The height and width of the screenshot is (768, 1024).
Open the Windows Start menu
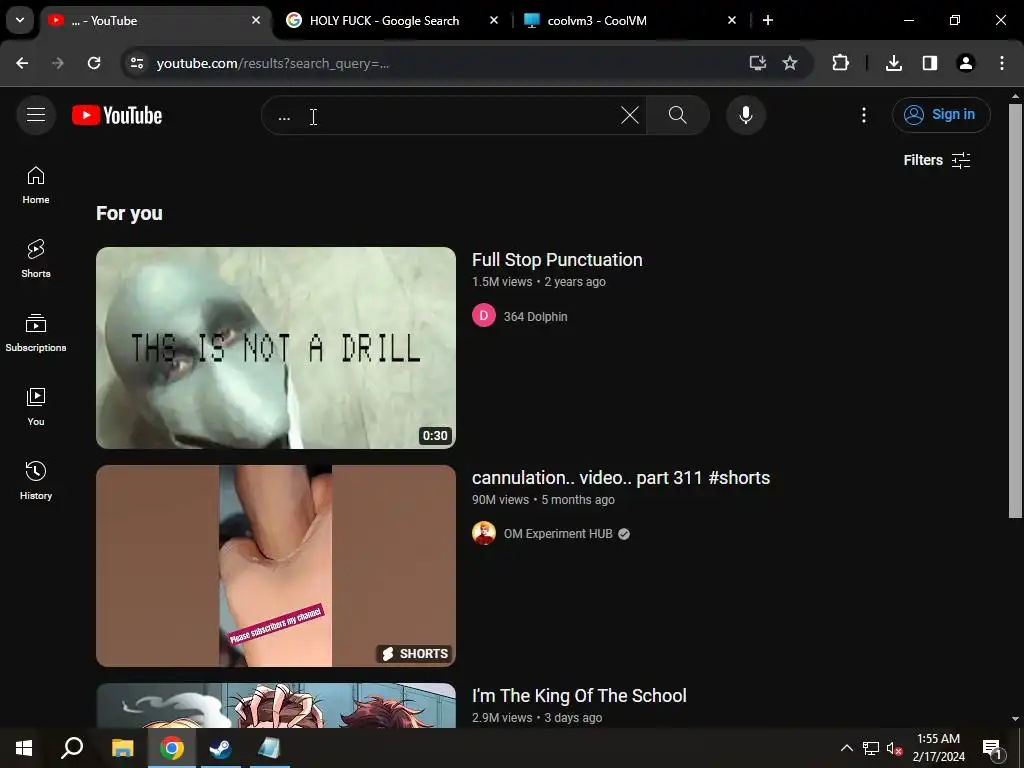24,748
